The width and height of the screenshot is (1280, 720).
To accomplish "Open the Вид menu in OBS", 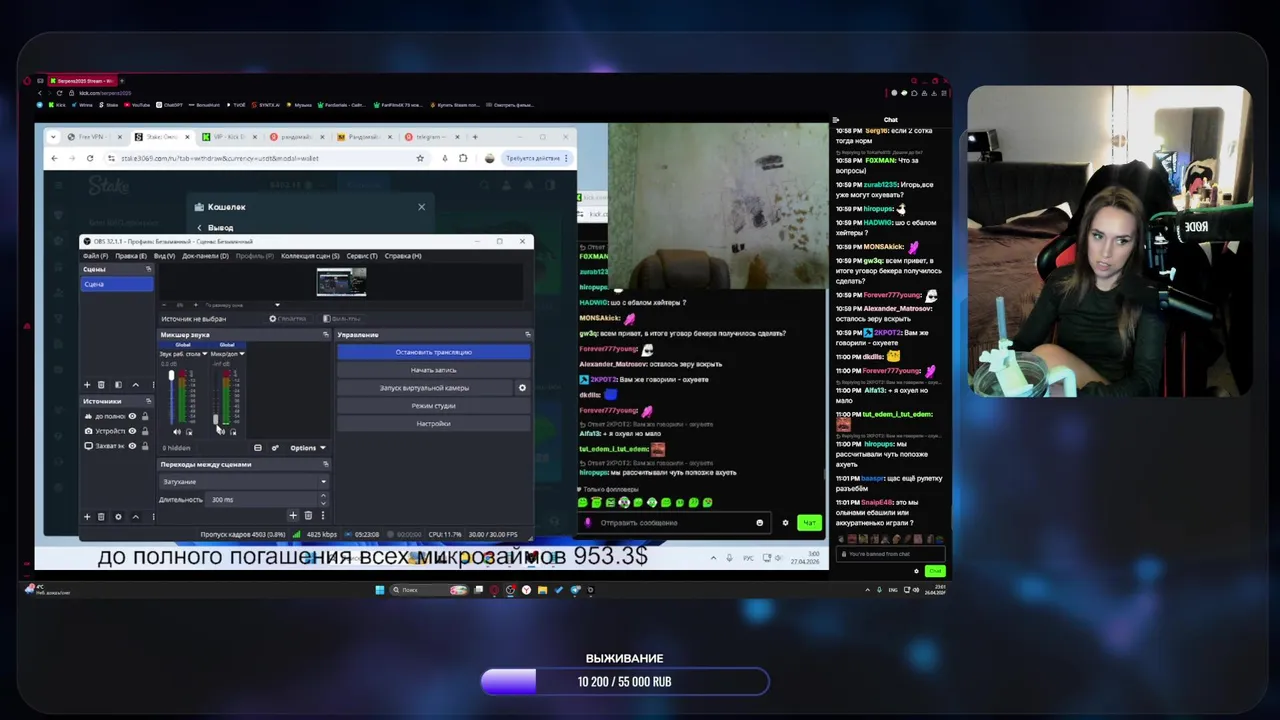I will 164,256.
